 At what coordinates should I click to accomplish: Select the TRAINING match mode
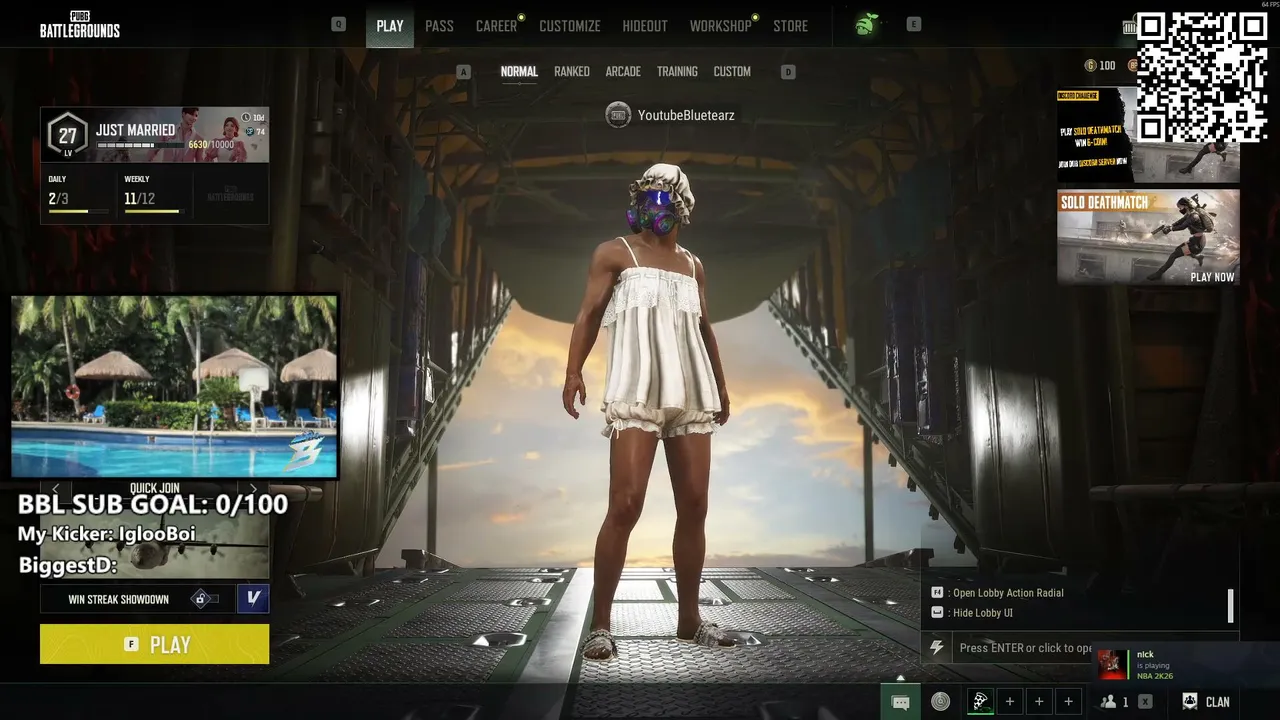pyautogui.click(x=677, y=72)
